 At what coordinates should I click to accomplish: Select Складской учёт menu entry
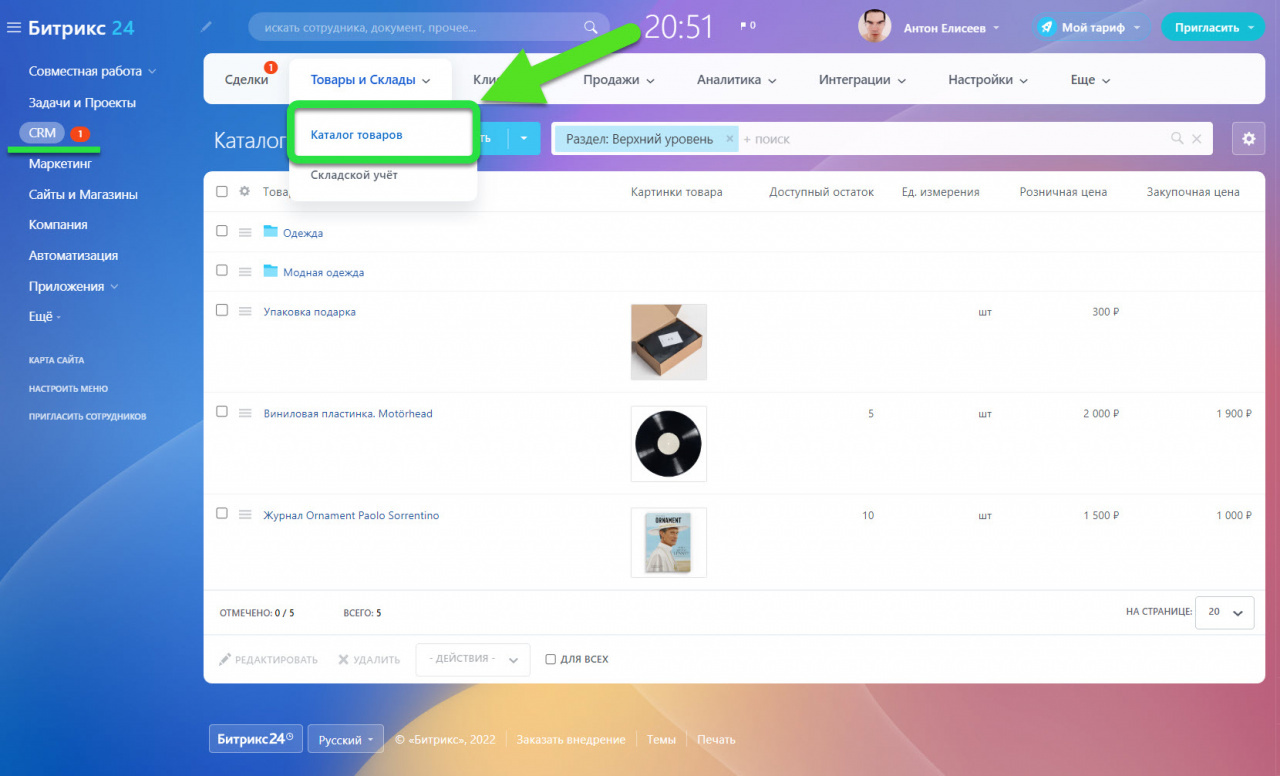point(354,175)
